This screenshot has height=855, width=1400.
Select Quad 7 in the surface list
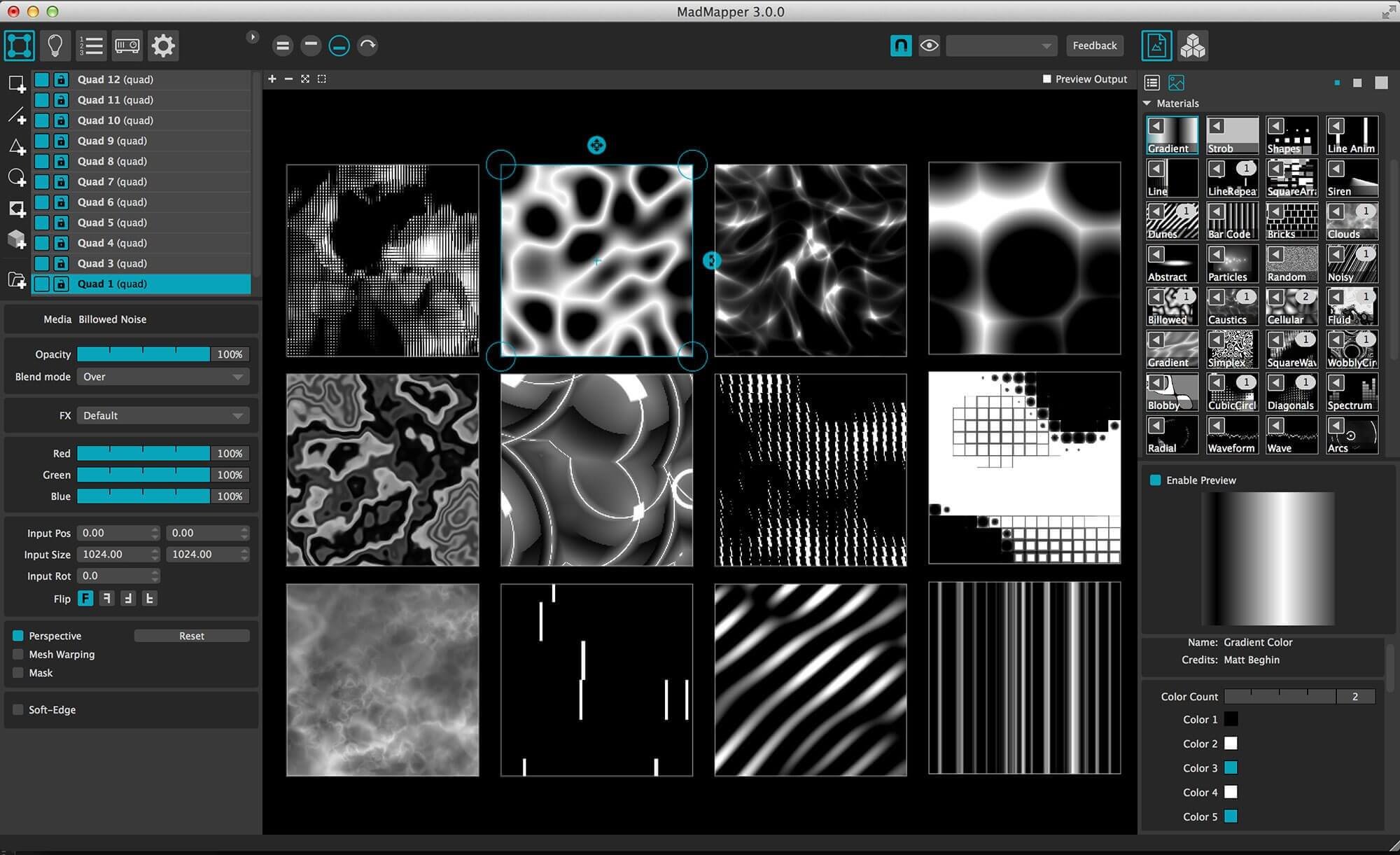[142, 181]
